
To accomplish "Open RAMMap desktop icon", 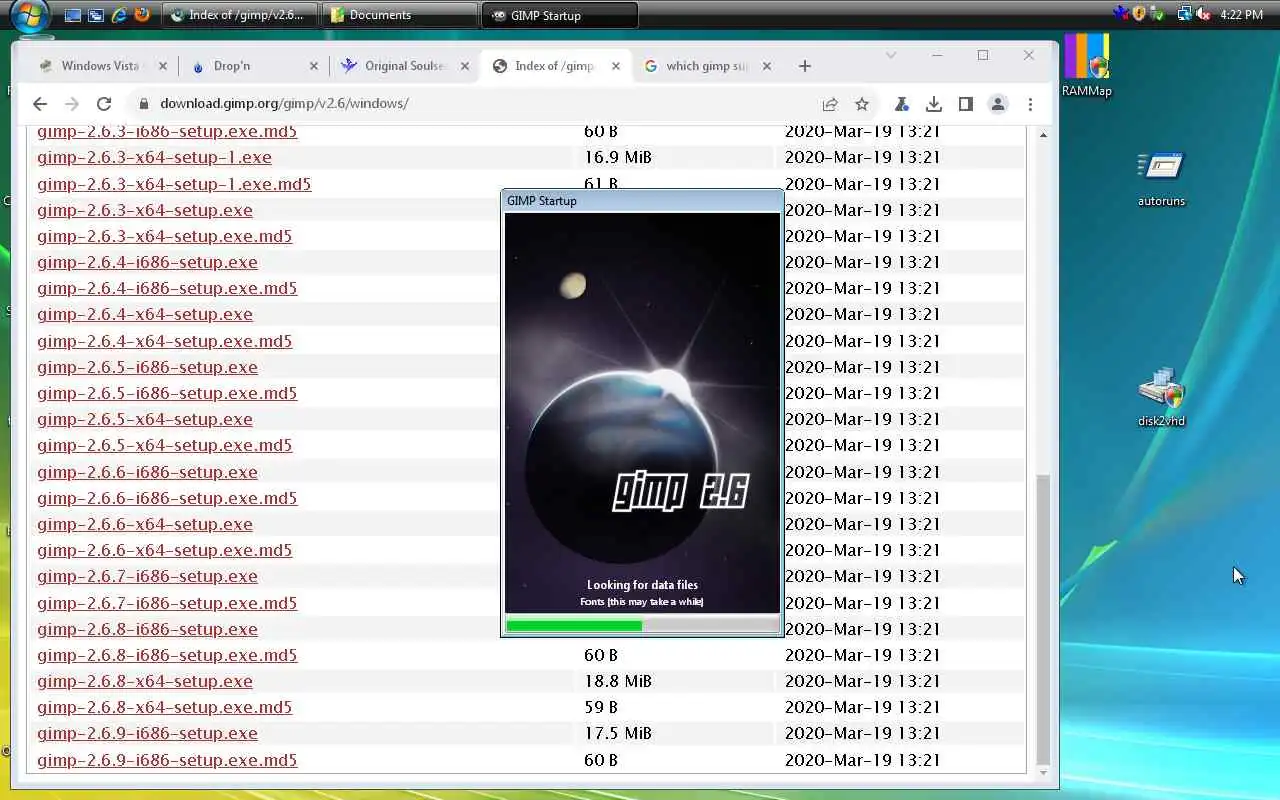I will 1086,66.
